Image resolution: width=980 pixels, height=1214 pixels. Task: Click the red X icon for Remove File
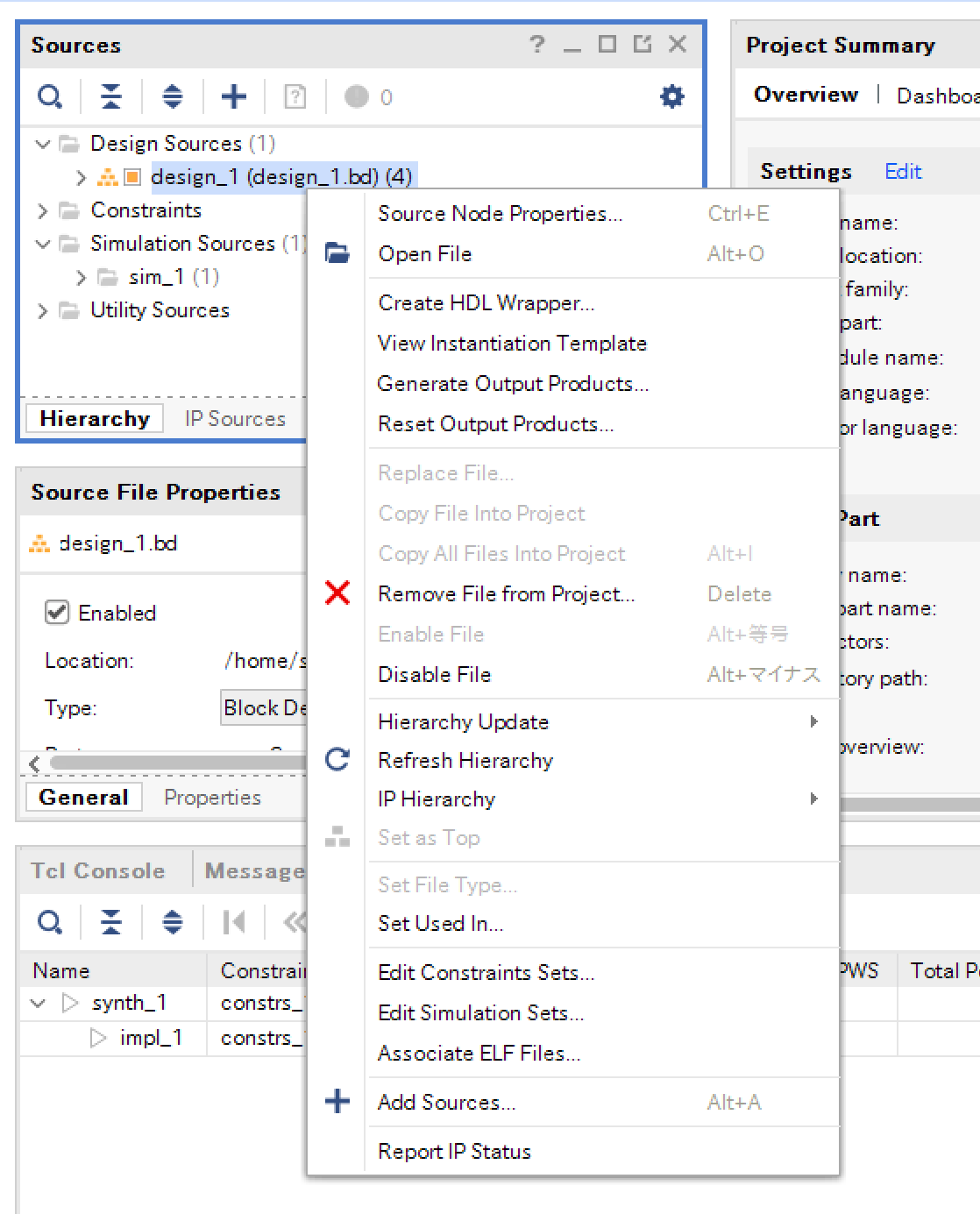[337, 593]
